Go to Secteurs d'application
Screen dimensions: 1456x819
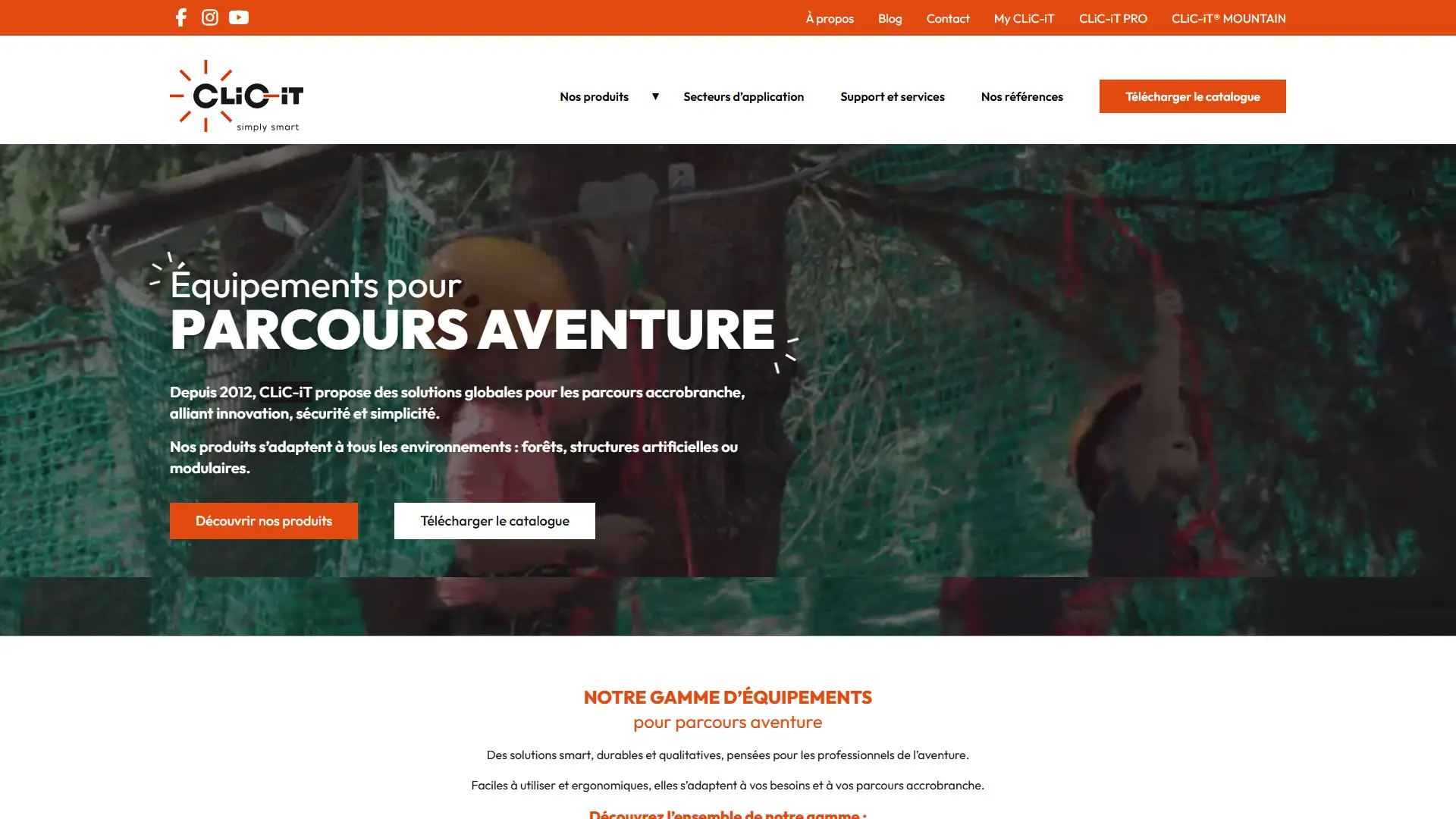tap(743, 96)
